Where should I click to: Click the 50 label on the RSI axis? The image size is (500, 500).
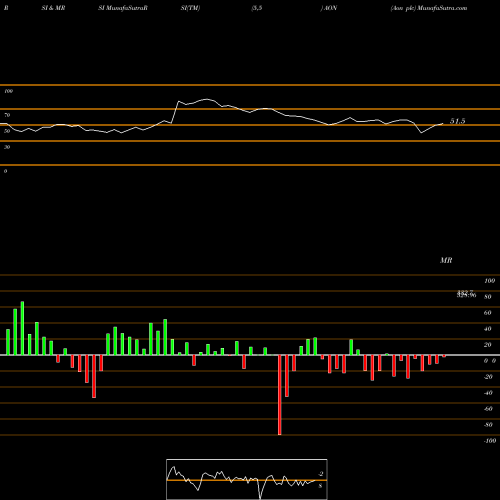(x=7, y=131)
